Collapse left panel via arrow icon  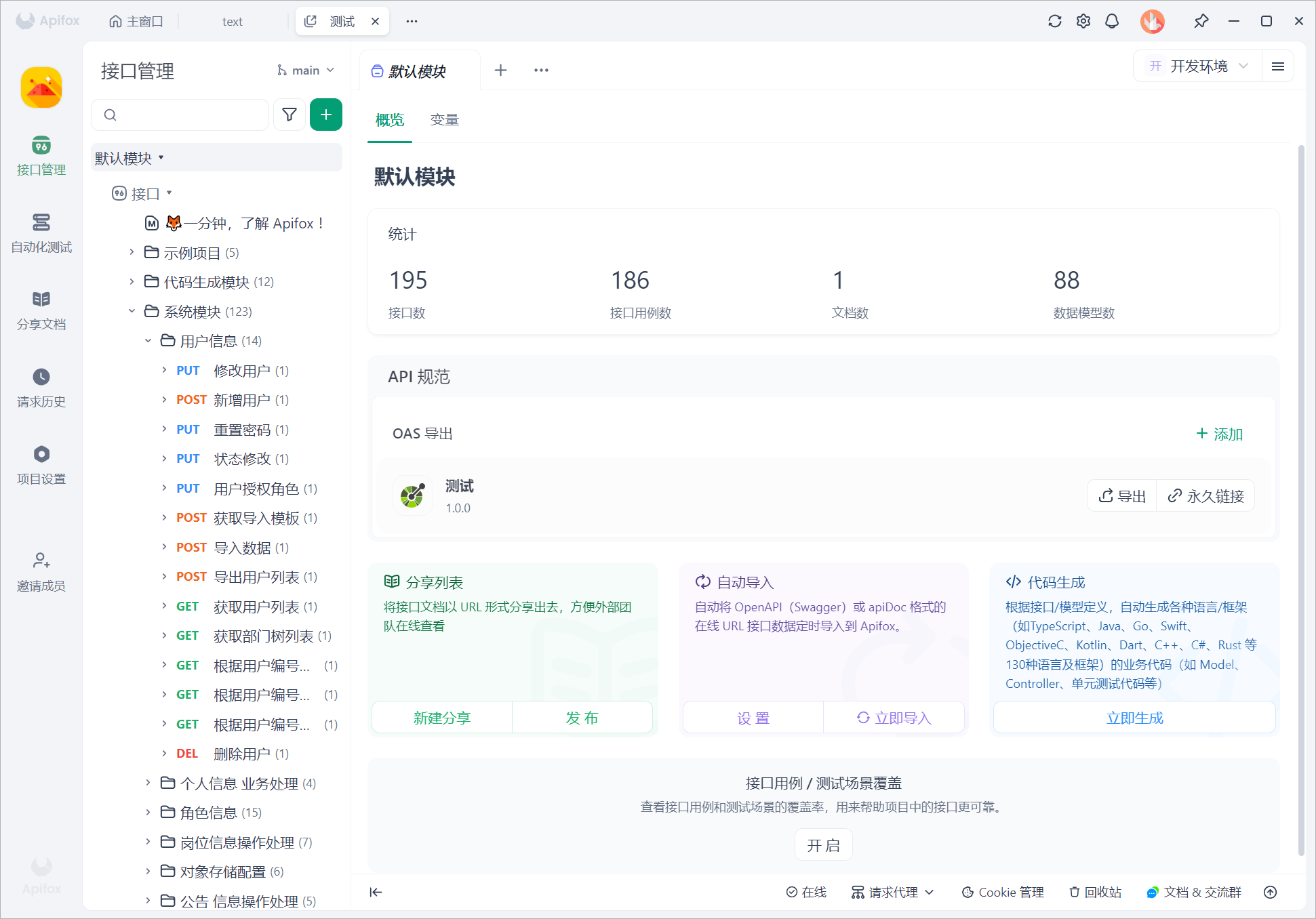point(376,892)
